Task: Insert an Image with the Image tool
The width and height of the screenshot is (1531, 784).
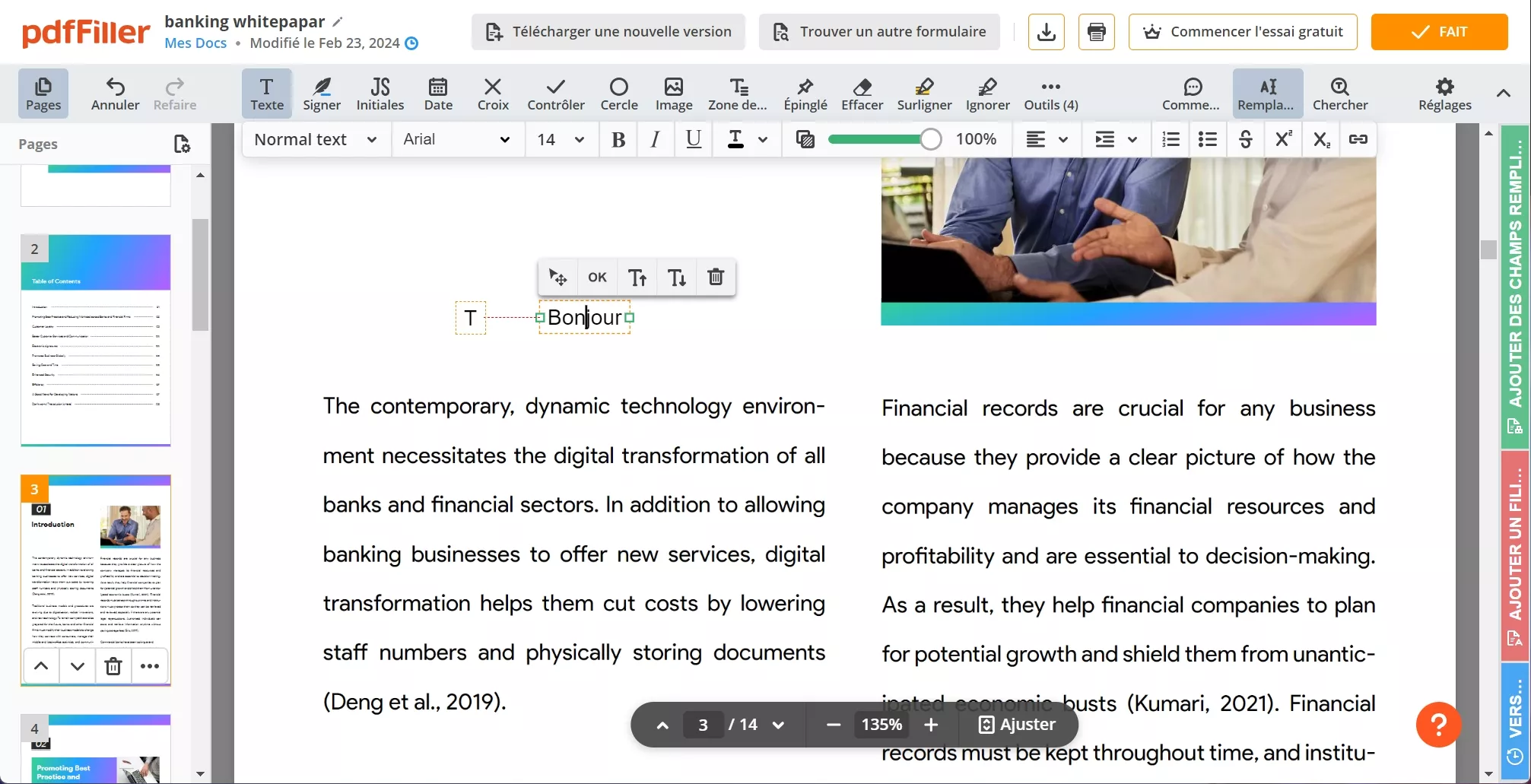Action: click(x=672, y=93)
